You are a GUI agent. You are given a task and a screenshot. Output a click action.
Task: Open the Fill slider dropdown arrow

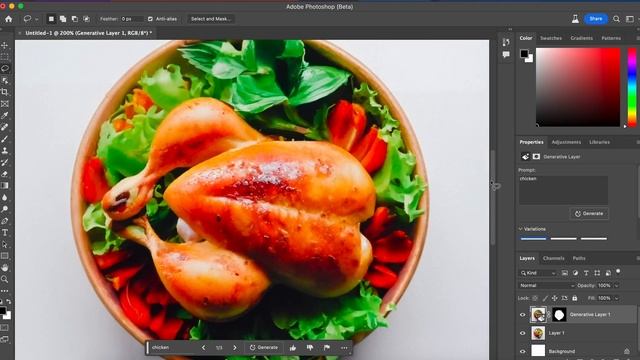pyautogui.click(x=616, y=298)
